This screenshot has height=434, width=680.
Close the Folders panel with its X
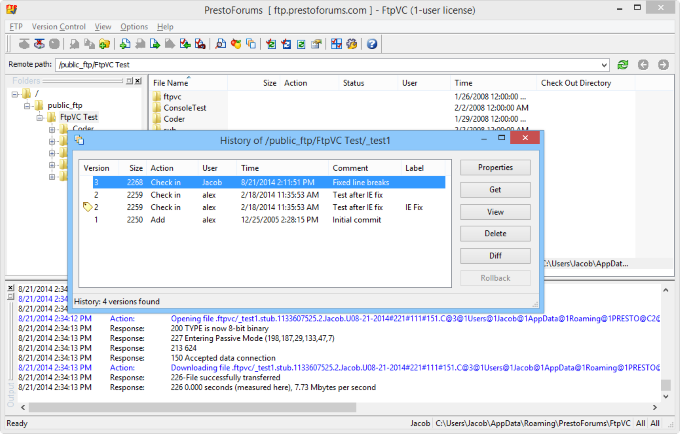[138, 81]
